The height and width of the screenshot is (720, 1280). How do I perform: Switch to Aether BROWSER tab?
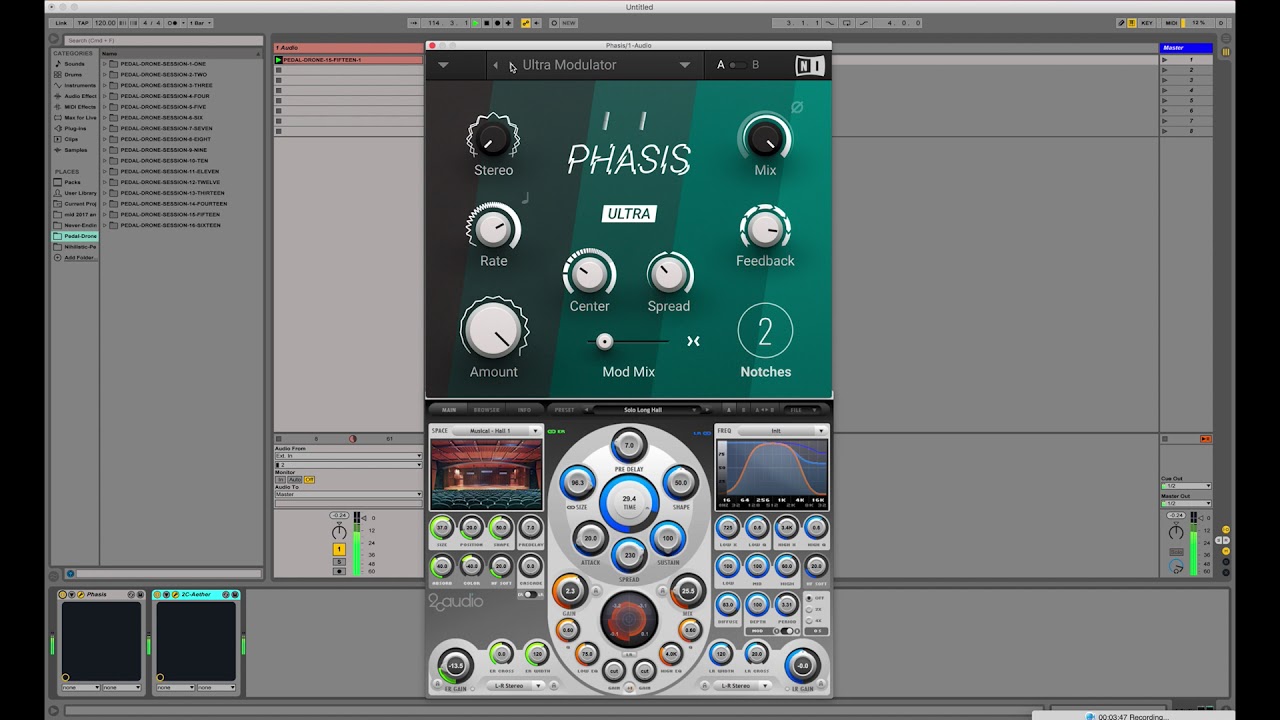click(x=486, y=410)
